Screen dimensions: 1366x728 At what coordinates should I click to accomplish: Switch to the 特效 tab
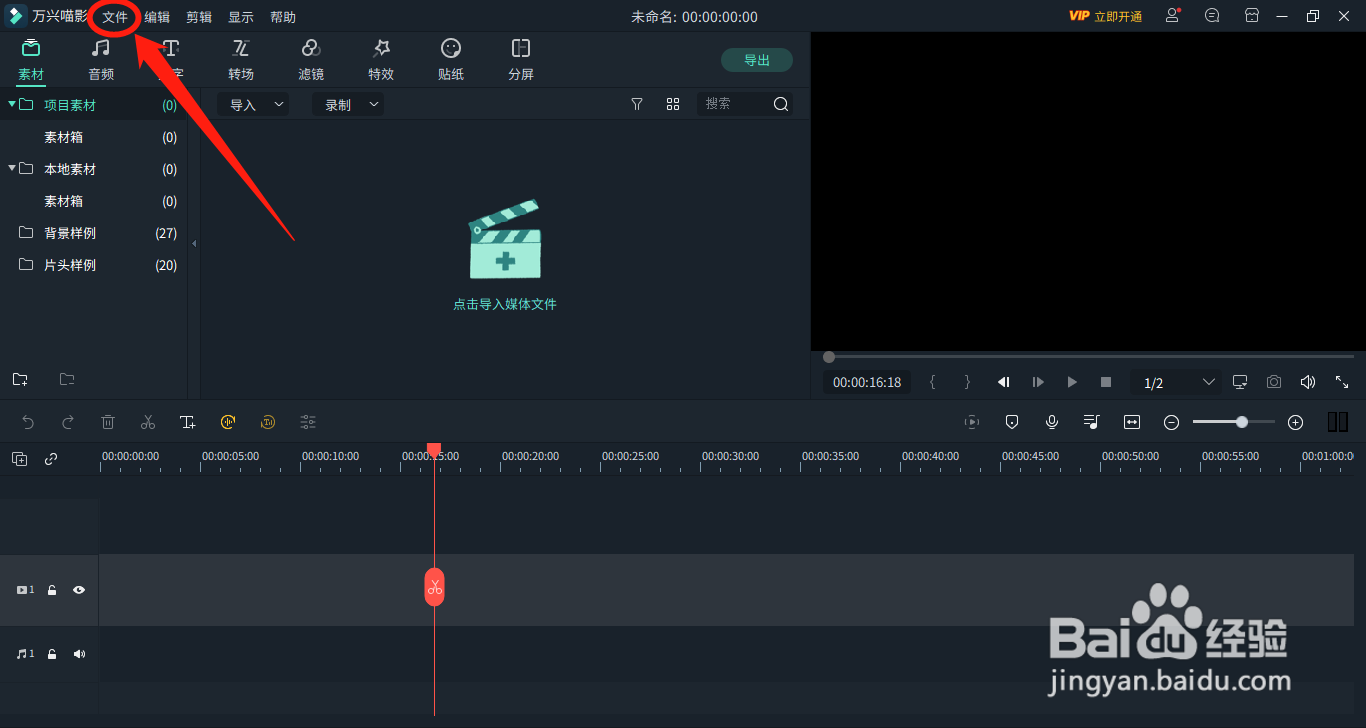point(381,60)
